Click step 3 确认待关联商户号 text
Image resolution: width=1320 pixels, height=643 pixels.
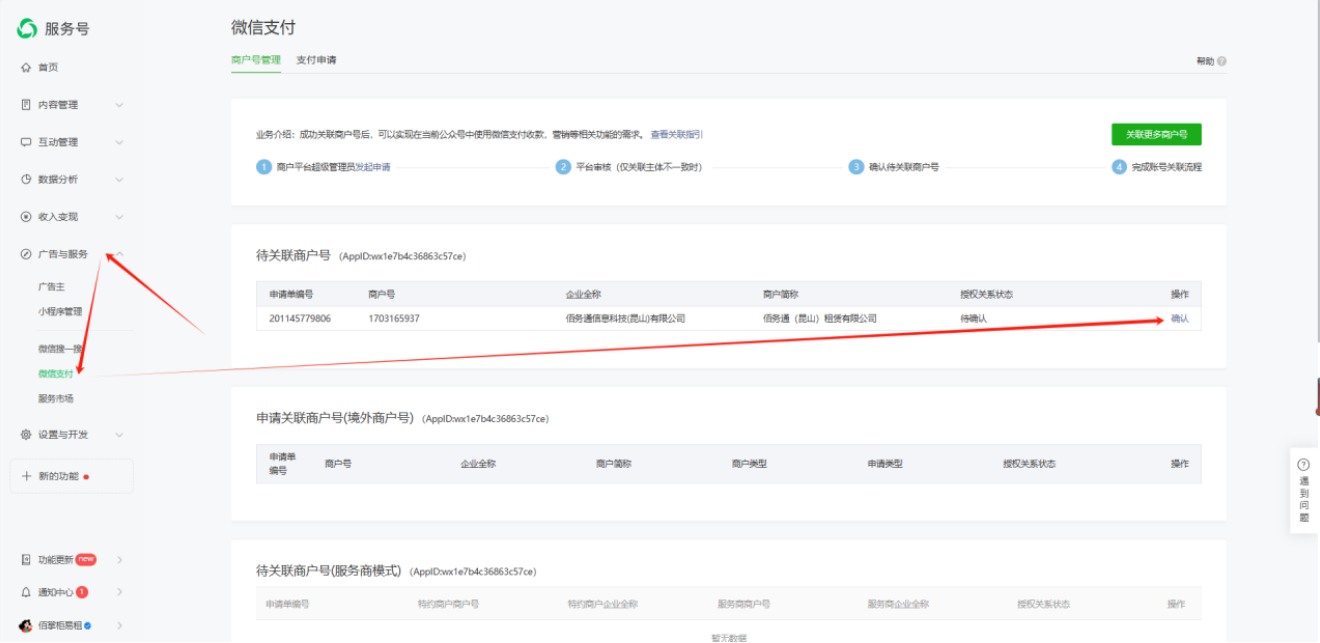tap(904, 167)
